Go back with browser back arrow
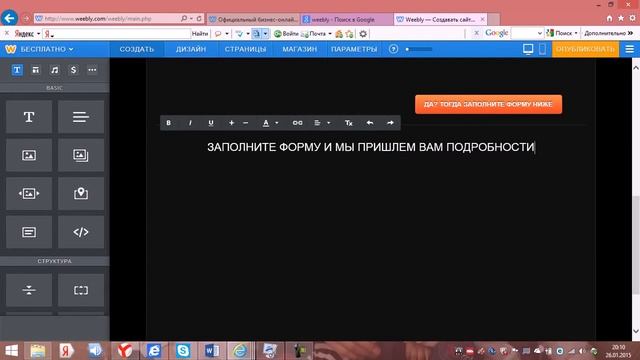640x360 pixels. 9,18
